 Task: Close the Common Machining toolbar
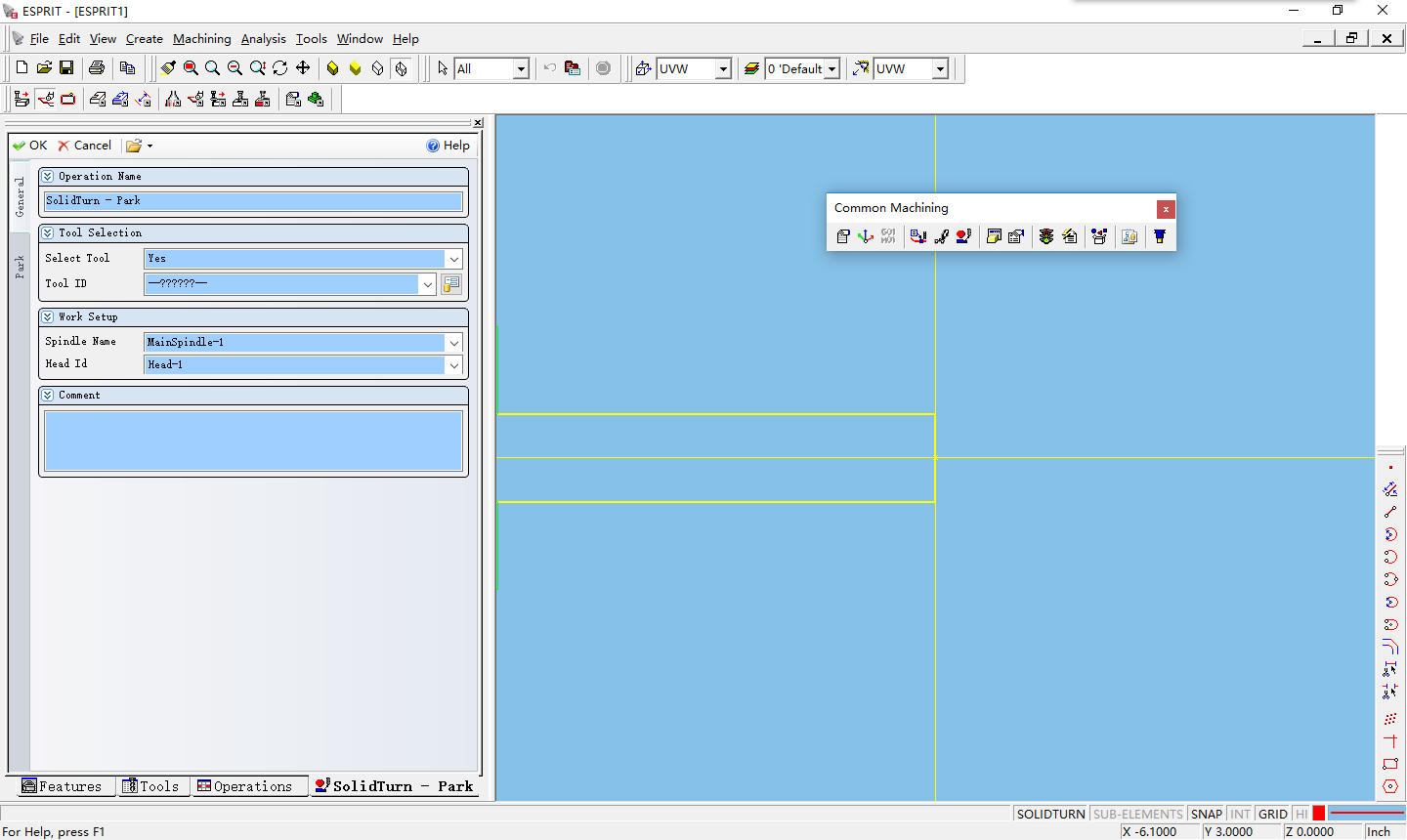click(x=1166, y=209)
